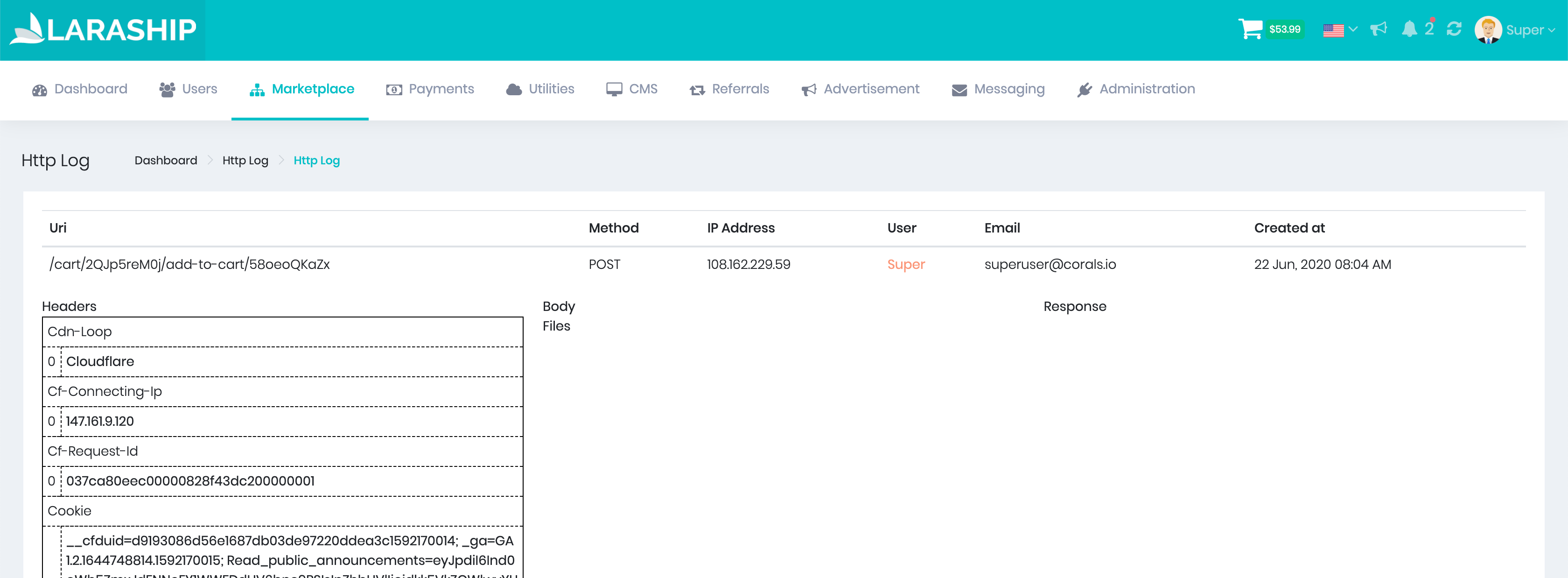This screenshot has width=1568, height=578.
Task: Click the announcements megaphone icon in header
Action: pos(1378,28)
